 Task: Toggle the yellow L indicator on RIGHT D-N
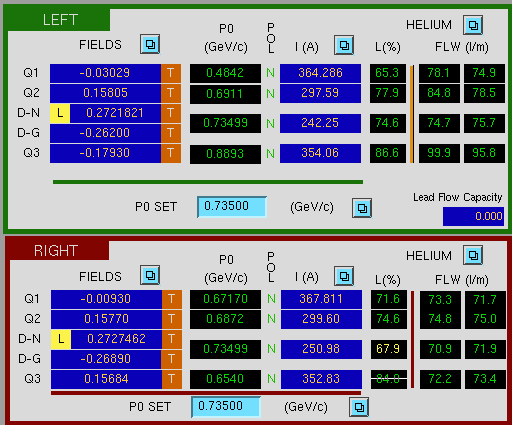61,339
